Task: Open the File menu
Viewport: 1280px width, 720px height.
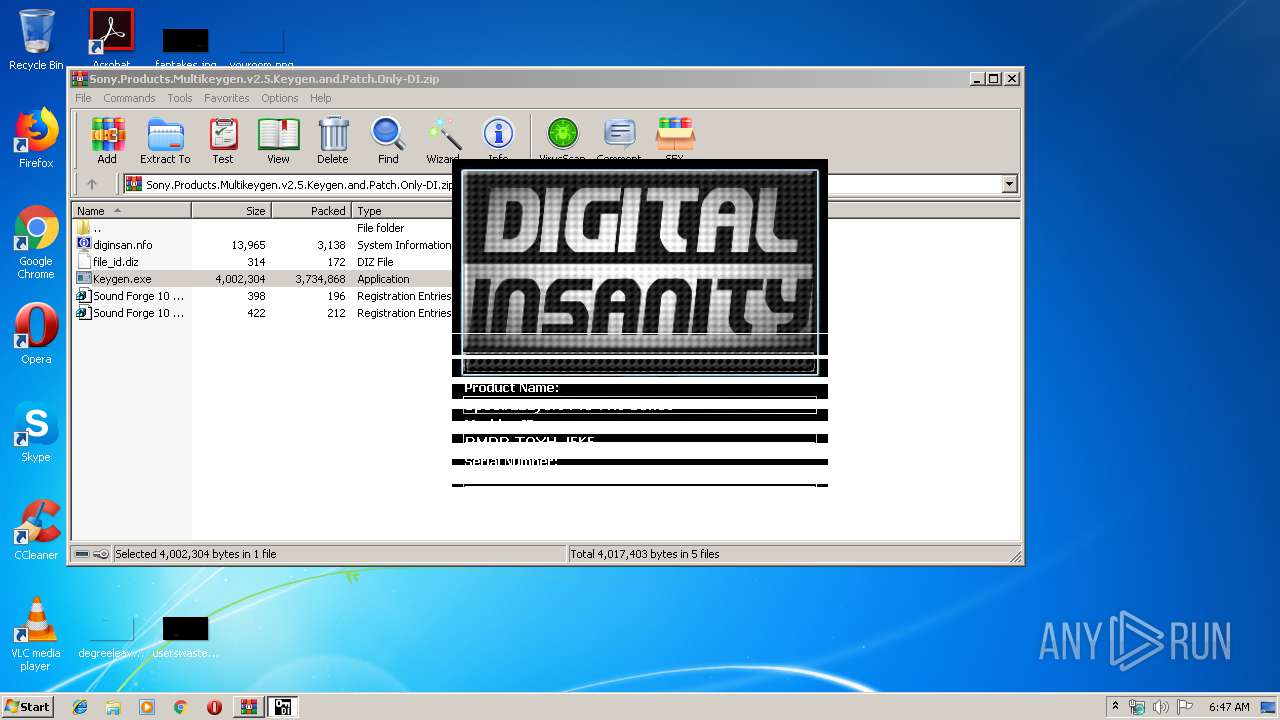Action: [x=83, y=98]
